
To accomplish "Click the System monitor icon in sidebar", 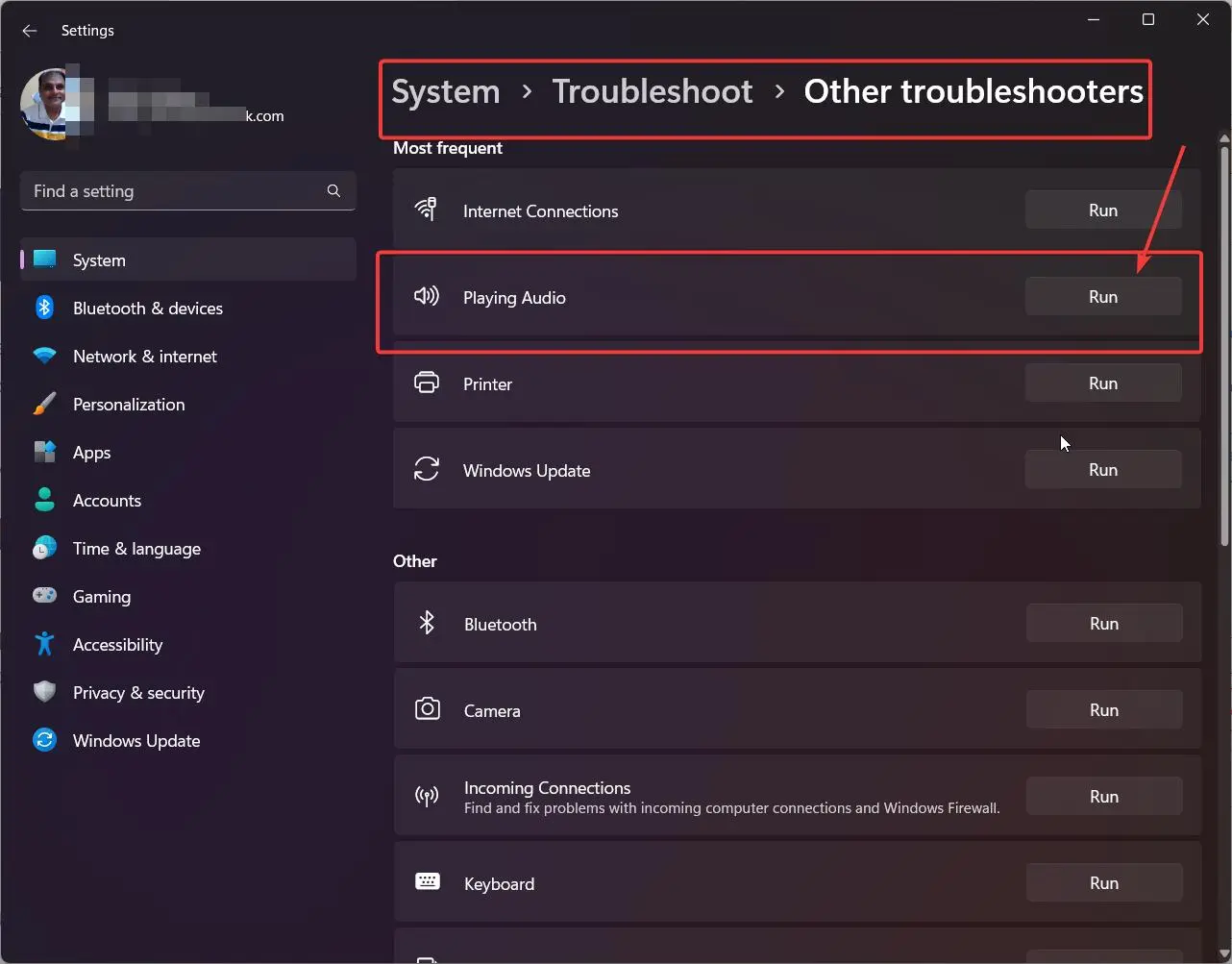I will [x=45, y=260].
